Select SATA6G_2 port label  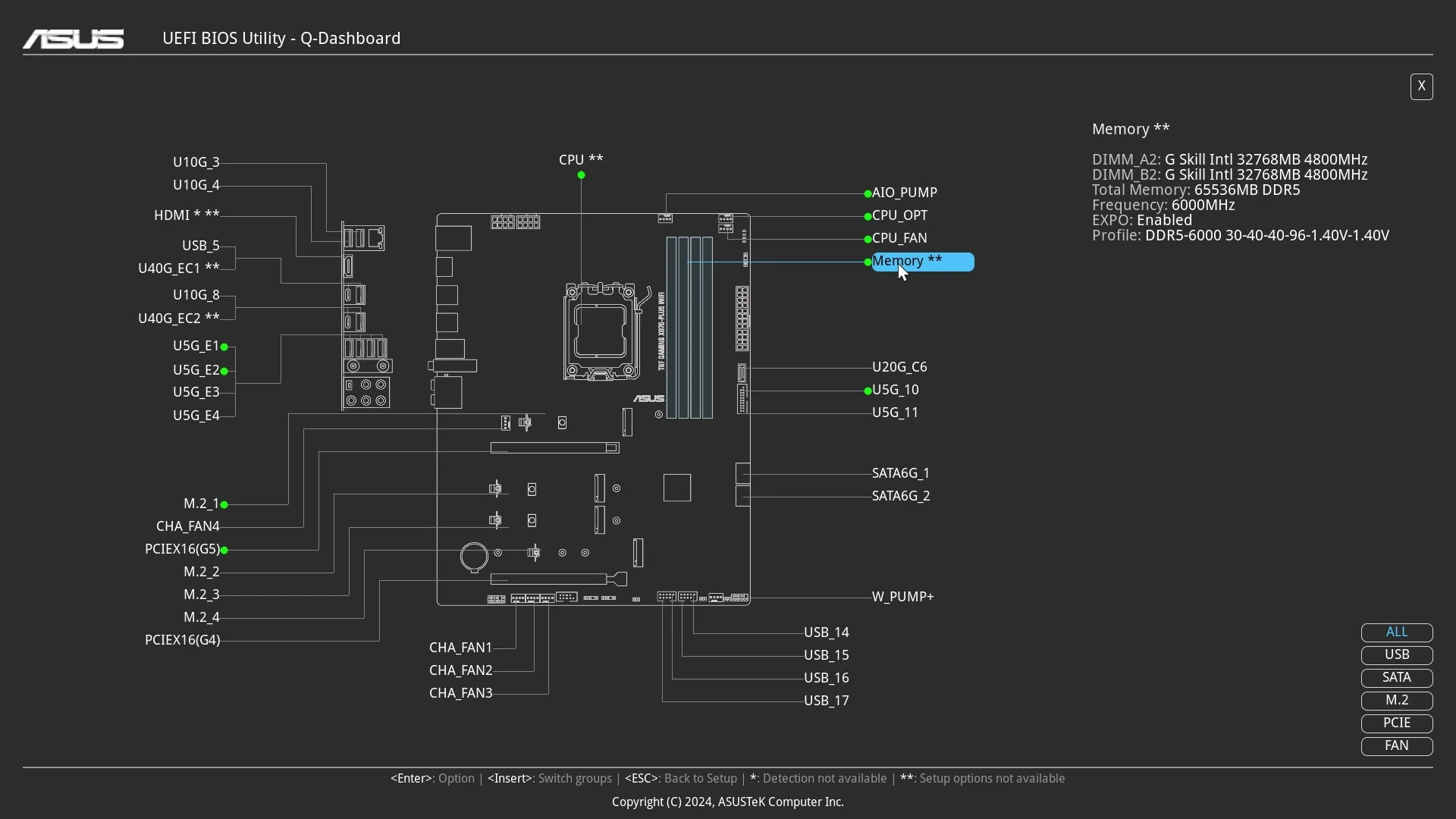click(x=900, y=496)
